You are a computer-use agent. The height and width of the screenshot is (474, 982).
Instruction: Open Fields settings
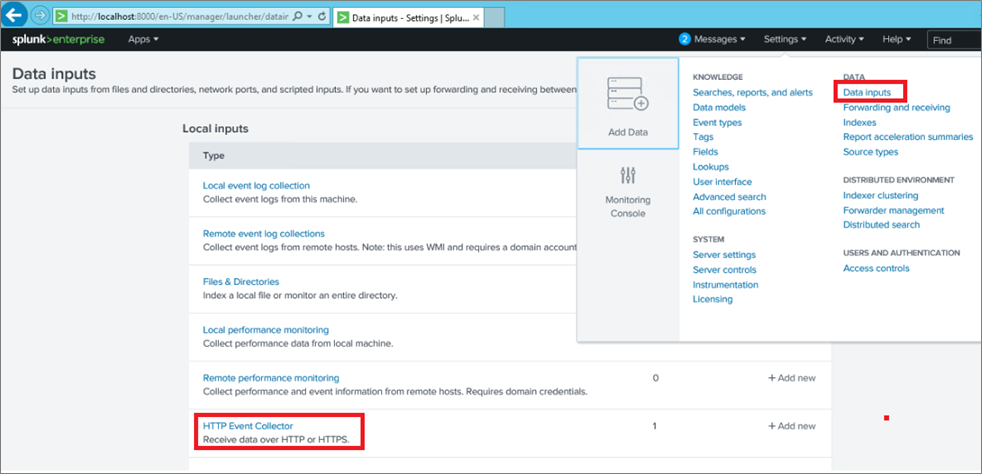[705, 152]
